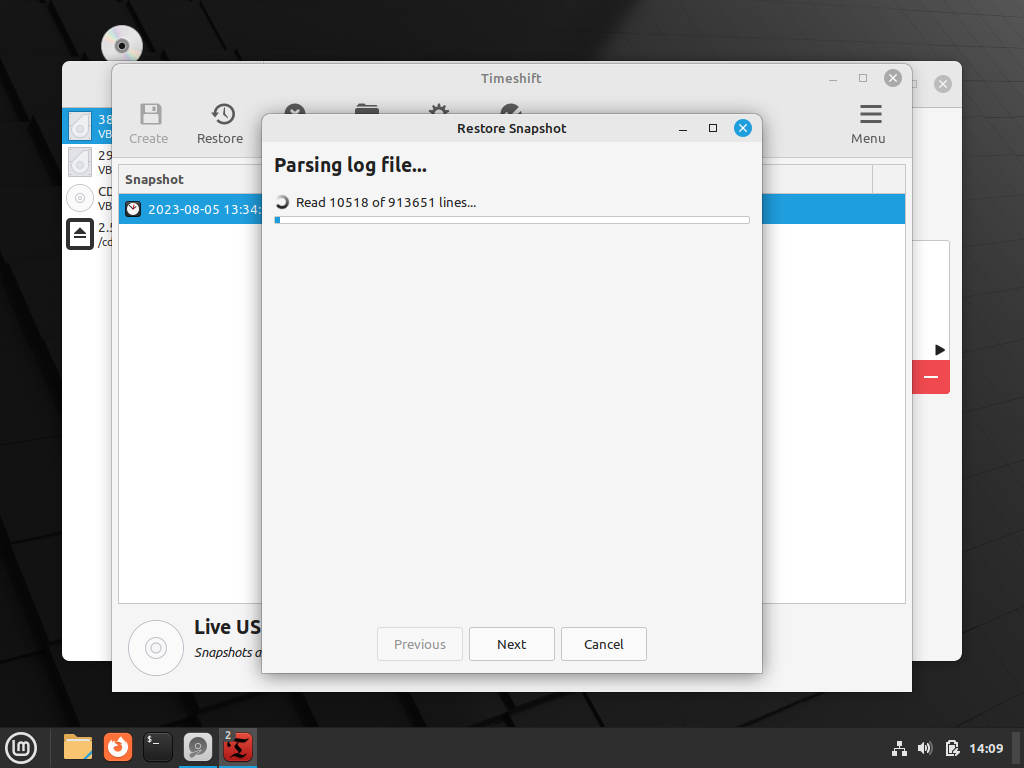Minimize the Timeshift main window
The image size is (1024, 768).
coord(833,80)
